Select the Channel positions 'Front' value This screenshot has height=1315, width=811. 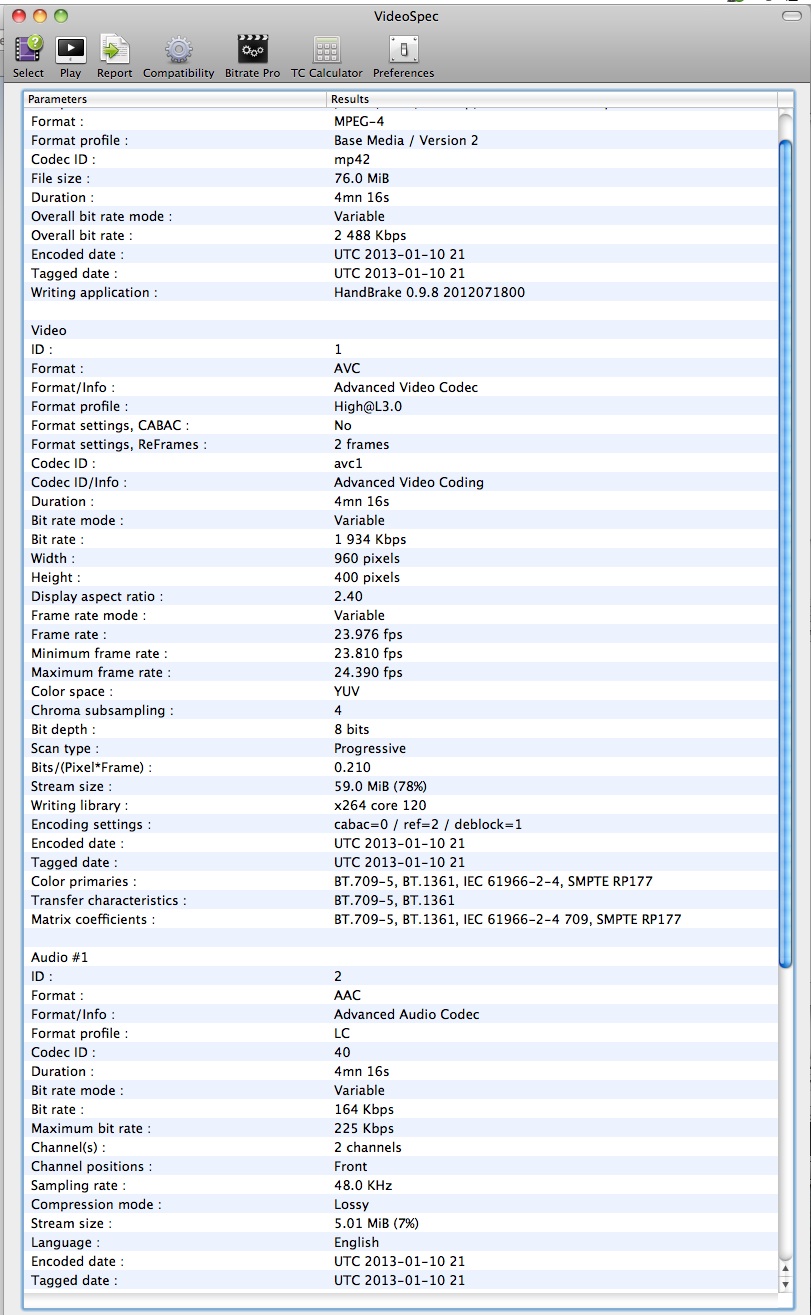350,1166
